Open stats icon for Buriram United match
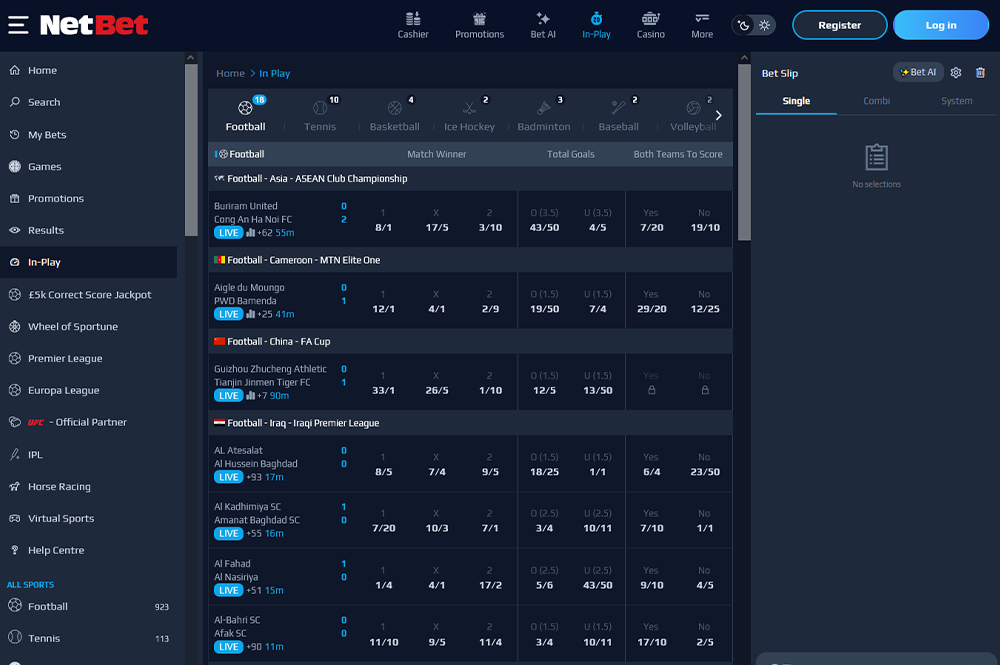Viewport: 1000px width, 665px height. point(251,233)
